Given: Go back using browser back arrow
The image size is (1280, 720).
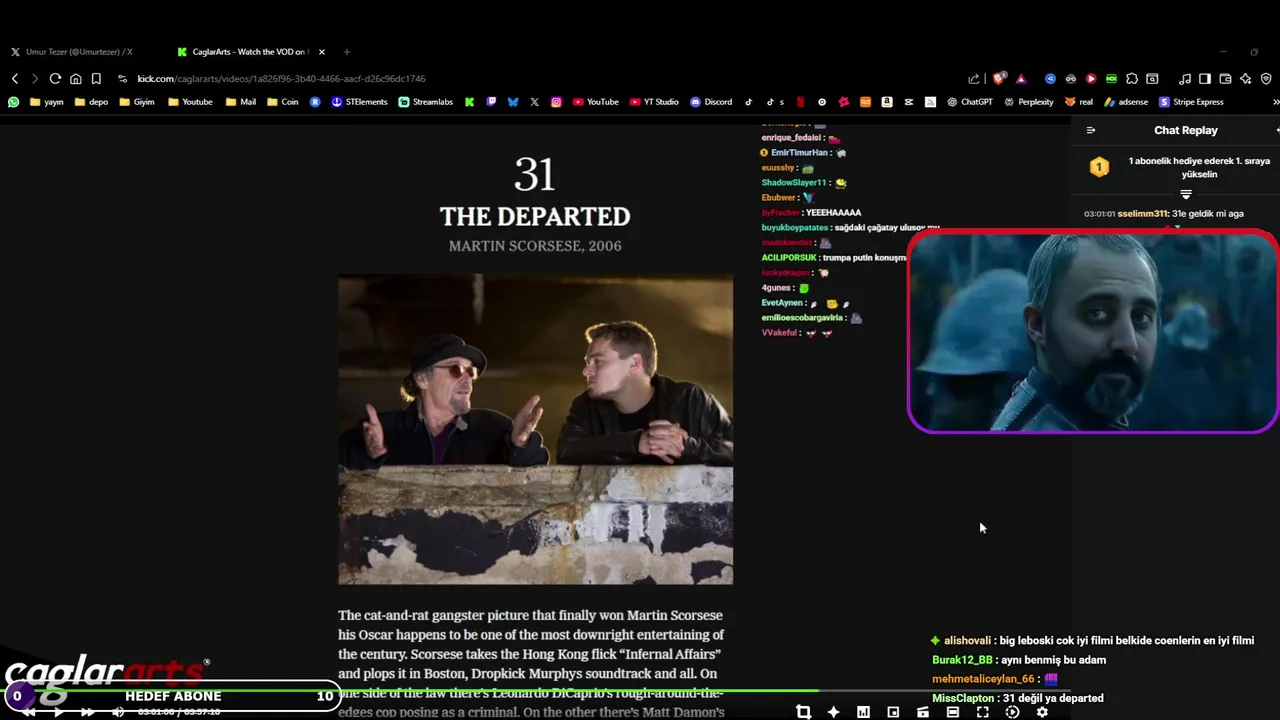Looking at the screenshot, I should [15, 79].
